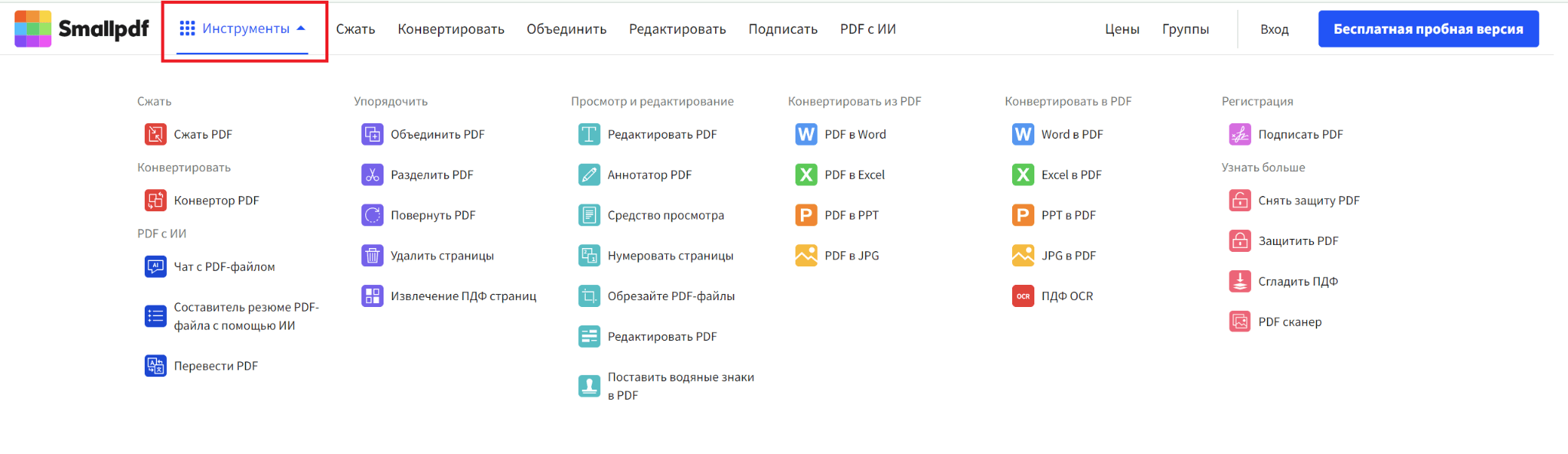Click the Smallpdf logo
The image size is (1568, 454).
pyautogui.click(x=80, y=28)
